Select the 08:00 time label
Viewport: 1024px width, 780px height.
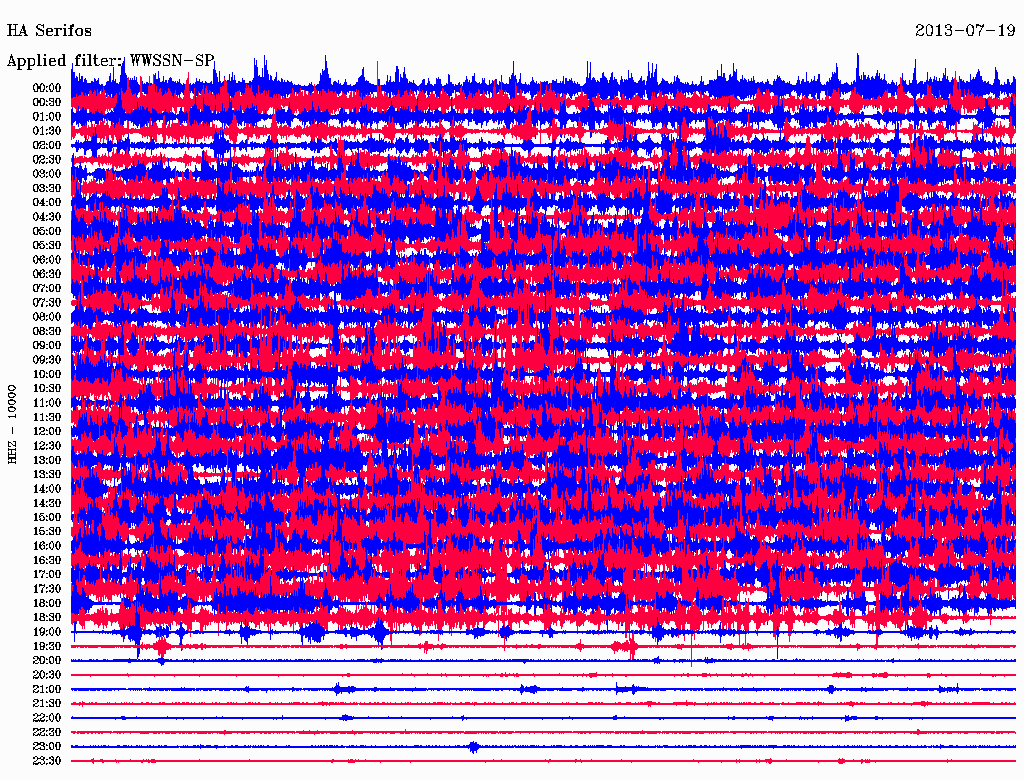(x=47, y=317)
